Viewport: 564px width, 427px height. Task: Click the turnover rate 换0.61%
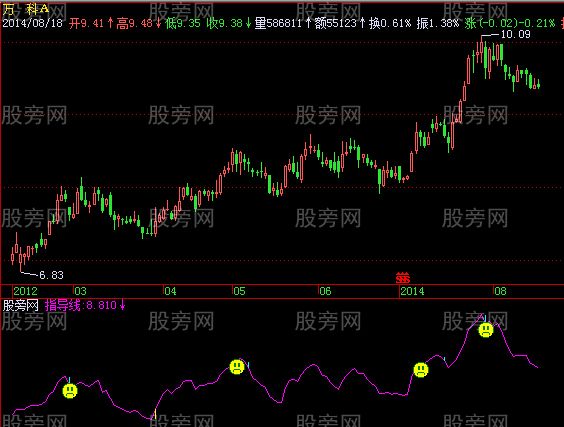[390, 23]
